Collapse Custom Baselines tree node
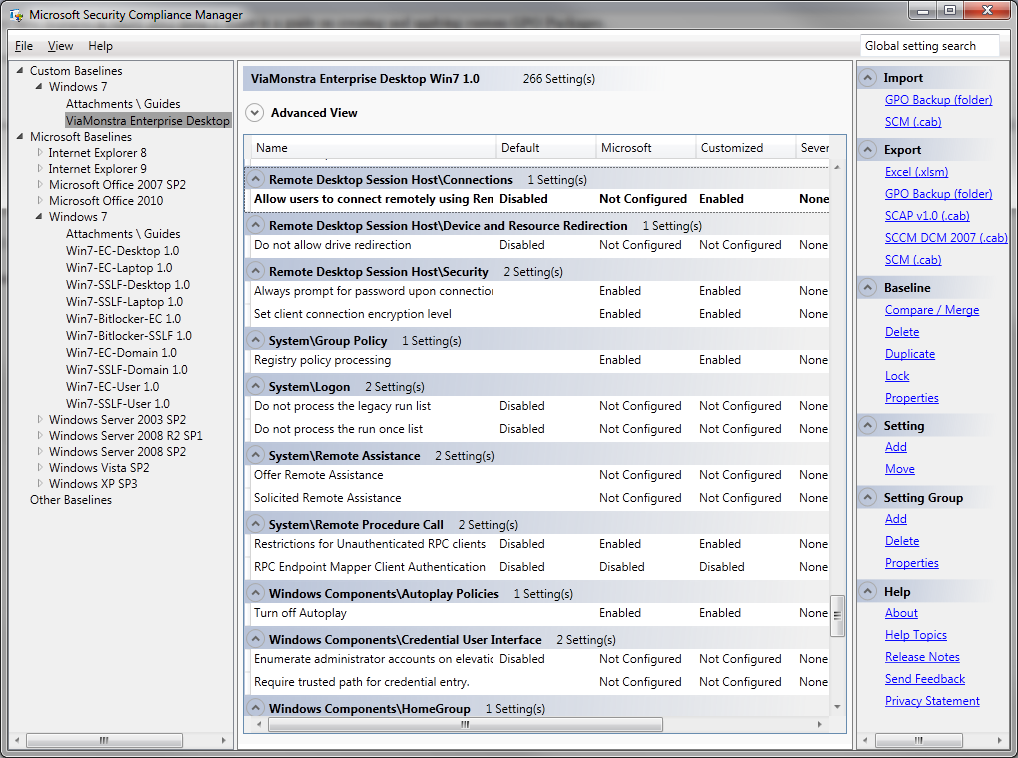 [x=19, y=70]
